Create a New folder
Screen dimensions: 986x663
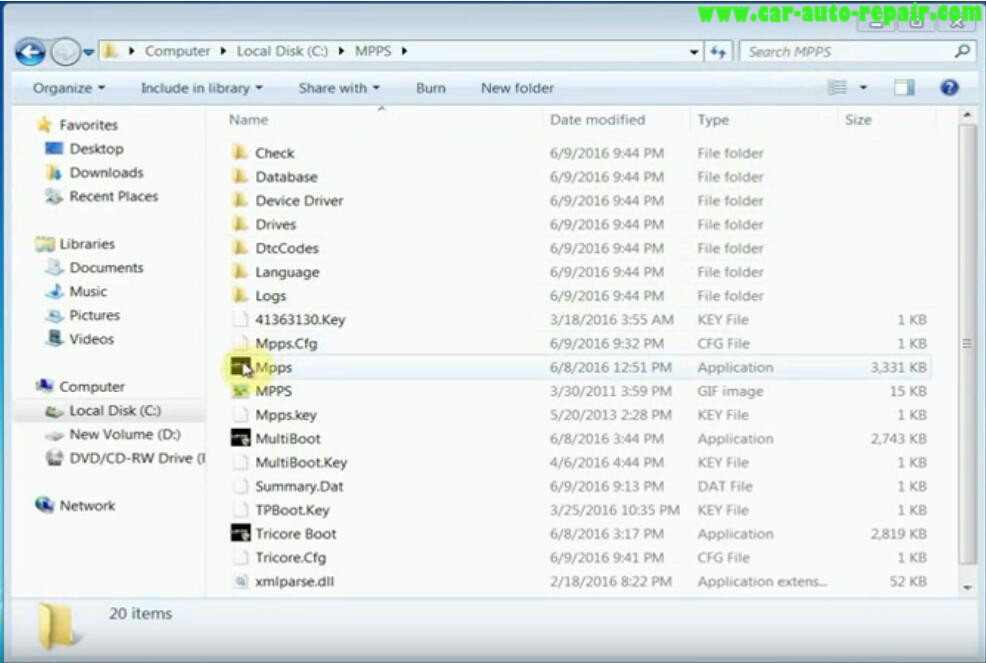click(x=518, y=88)
